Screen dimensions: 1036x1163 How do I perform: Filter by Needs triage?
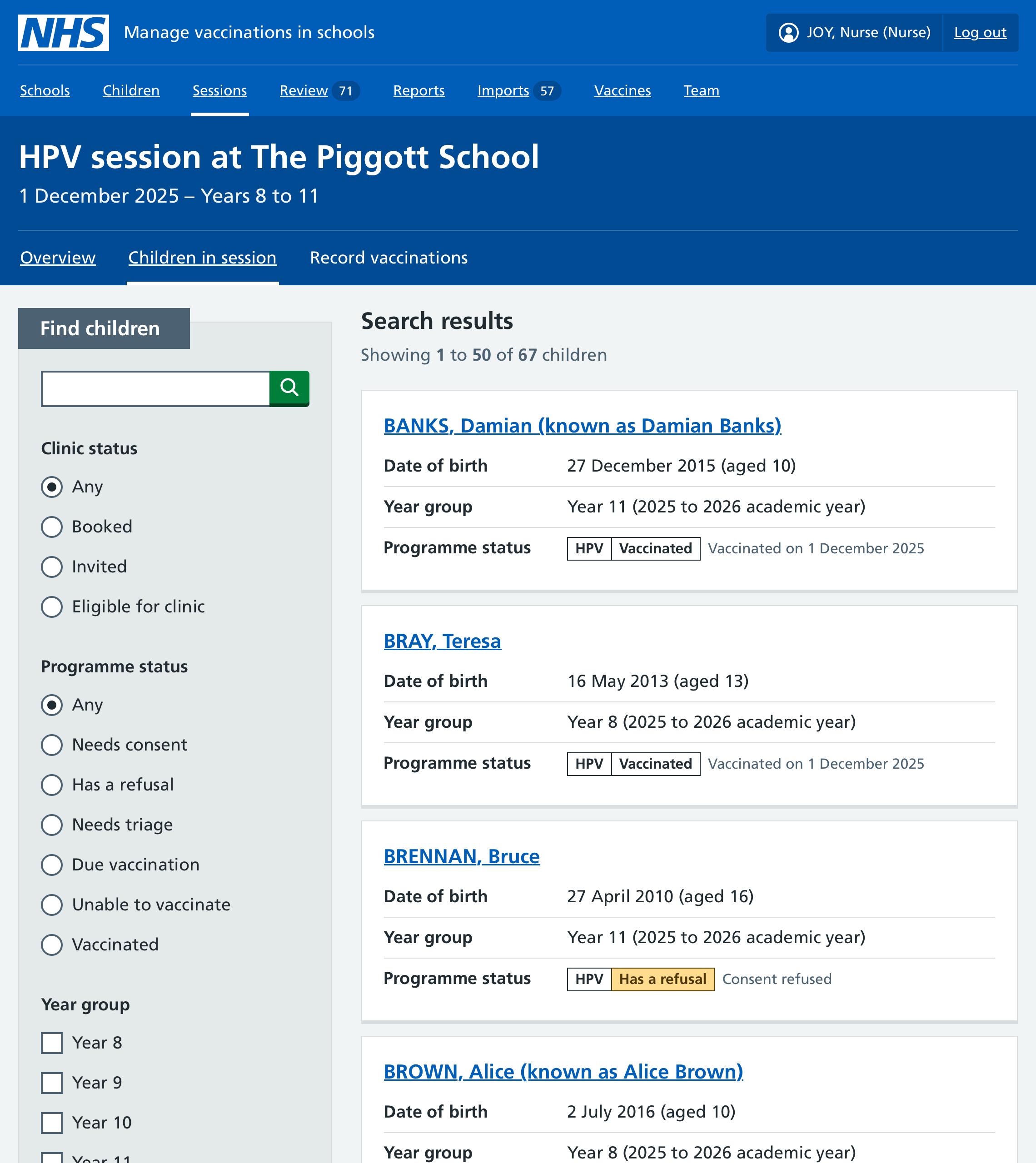52,824
